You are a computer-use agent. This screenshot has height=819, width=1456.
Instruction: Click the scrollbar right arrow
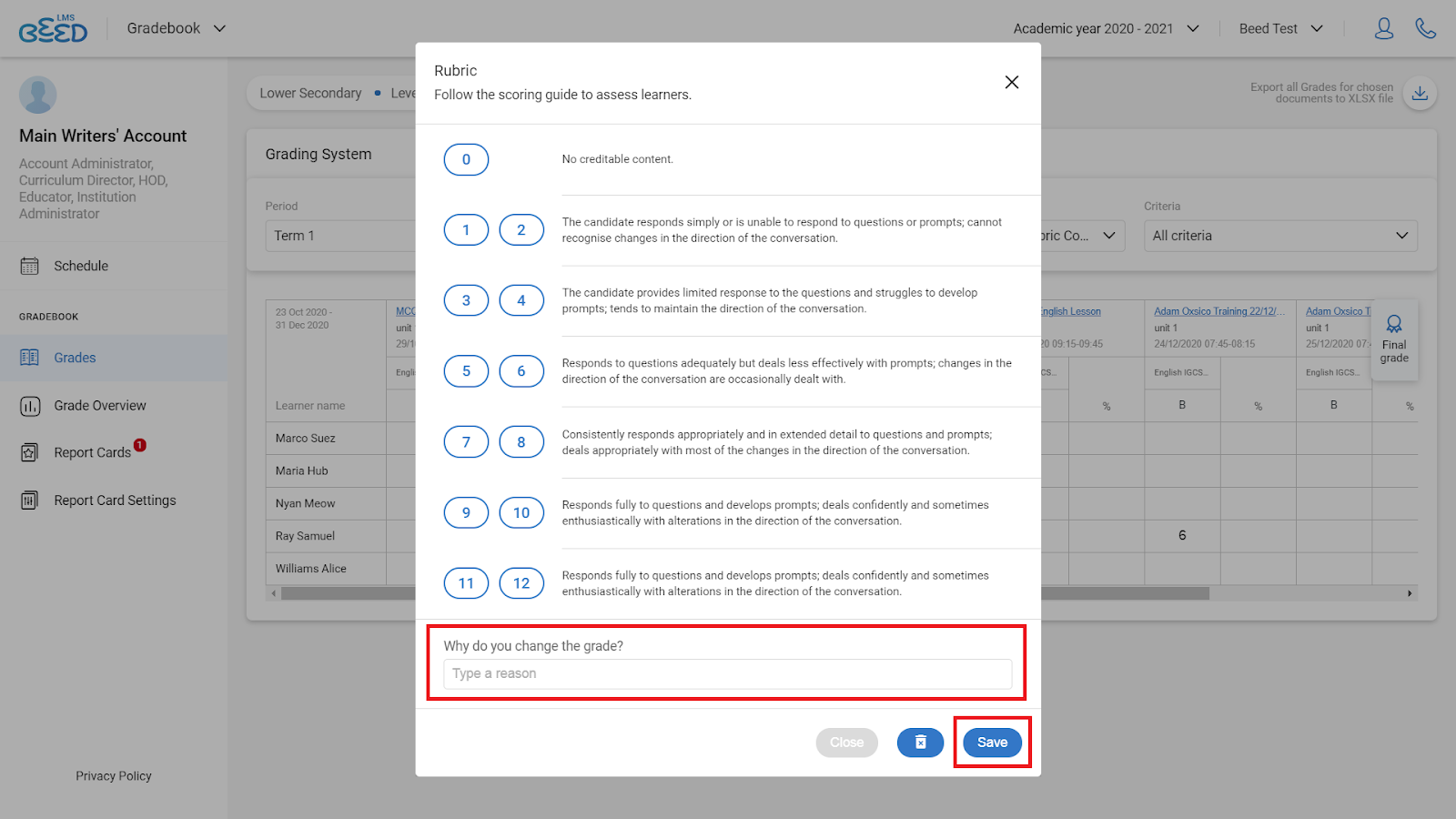[1410, 593]
